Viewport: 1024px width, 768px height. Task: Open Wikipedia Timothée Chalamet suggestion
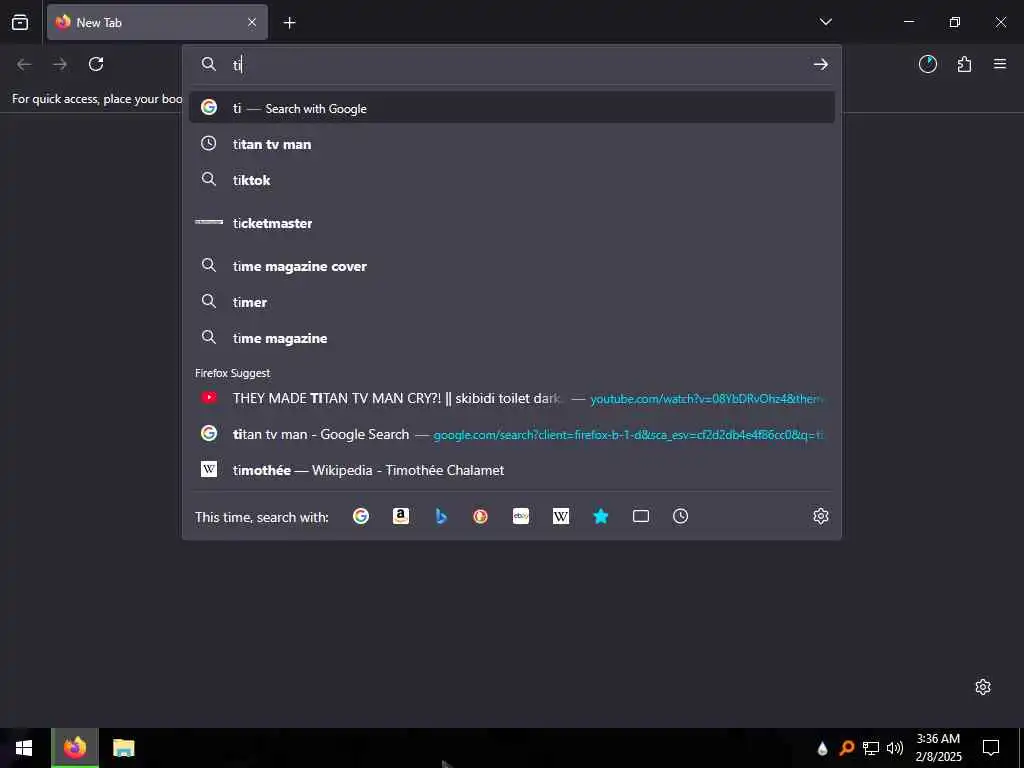point(511,470)
